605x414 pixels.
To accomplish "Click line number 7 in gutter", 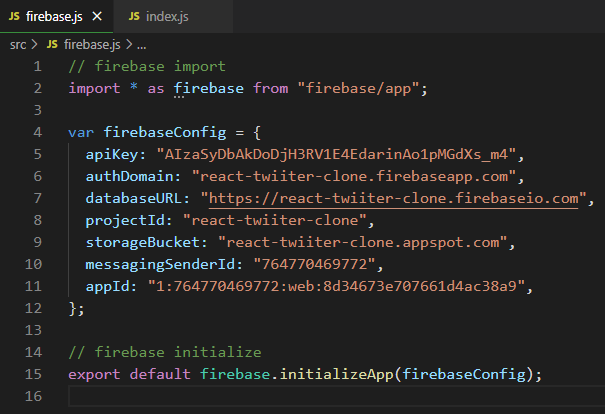I will [x=37, y=198].
